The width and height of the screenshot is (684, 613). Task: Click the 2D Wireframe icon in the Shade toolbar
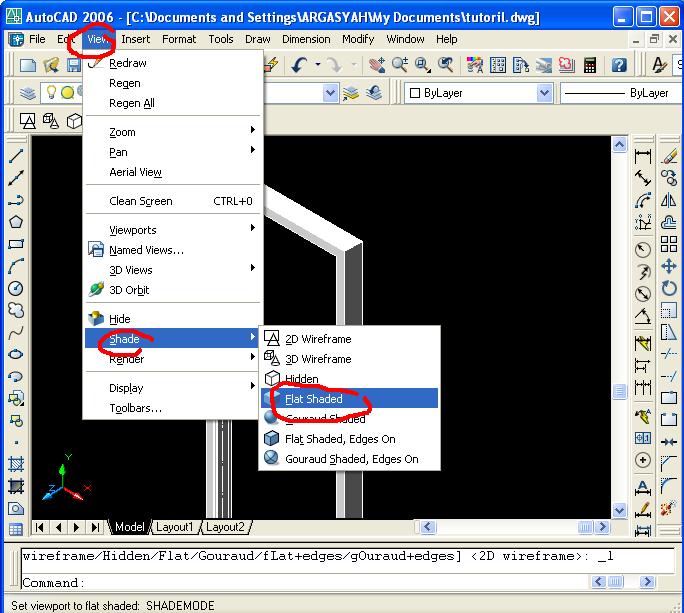tap(28, 121)
